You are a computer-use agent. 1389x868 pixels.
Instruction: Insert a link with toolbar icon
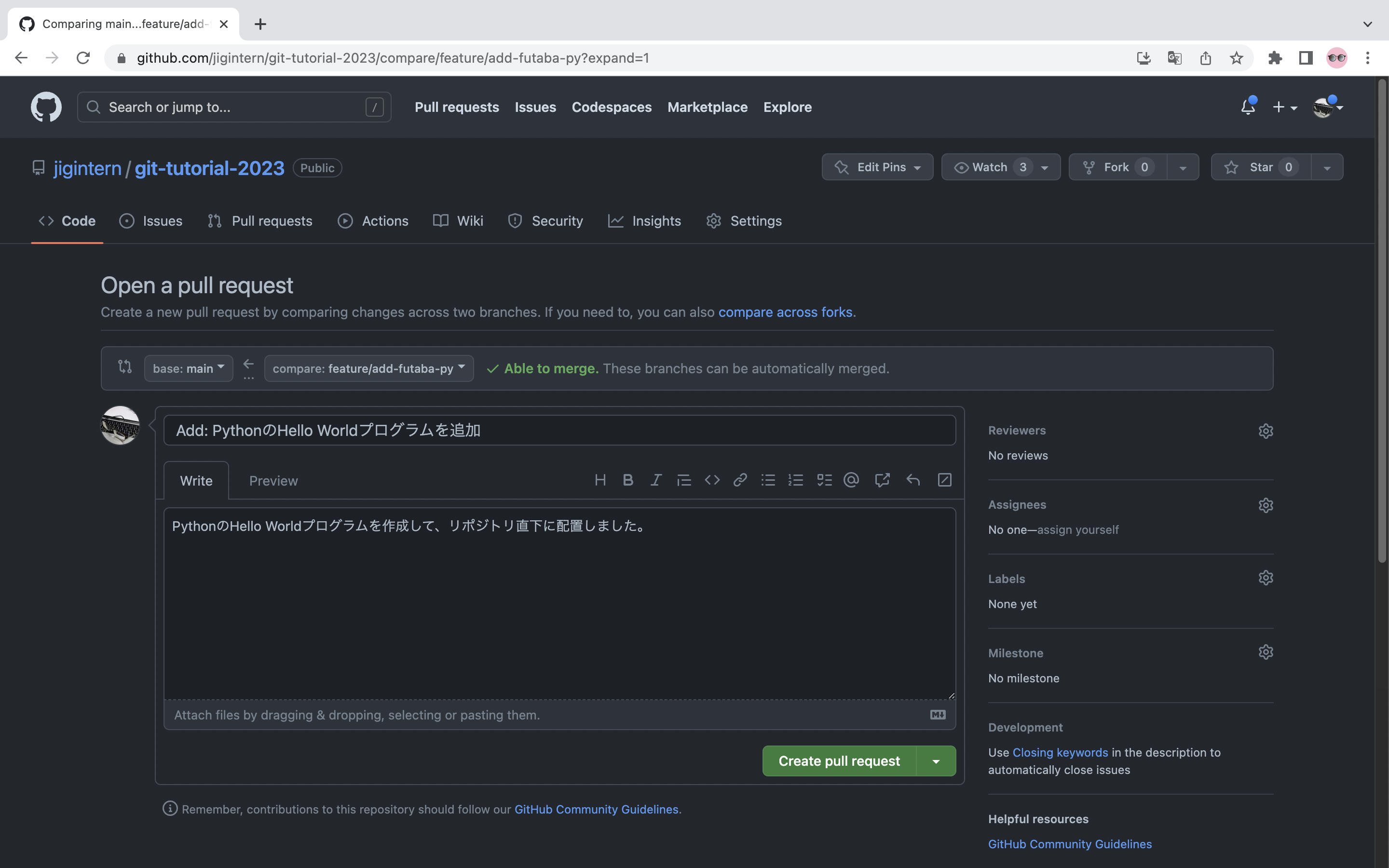pos(740,480)
